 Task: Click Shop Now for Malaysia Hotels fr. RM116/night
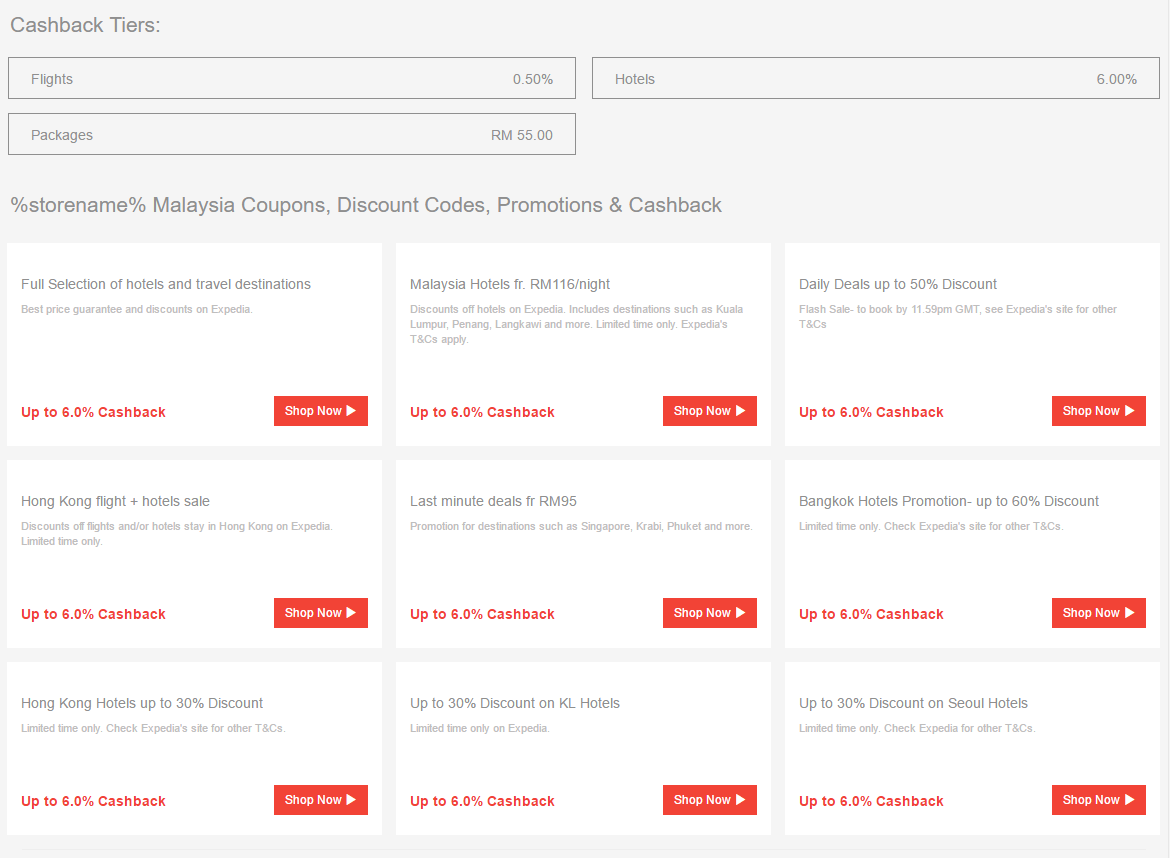pos(710,411)
